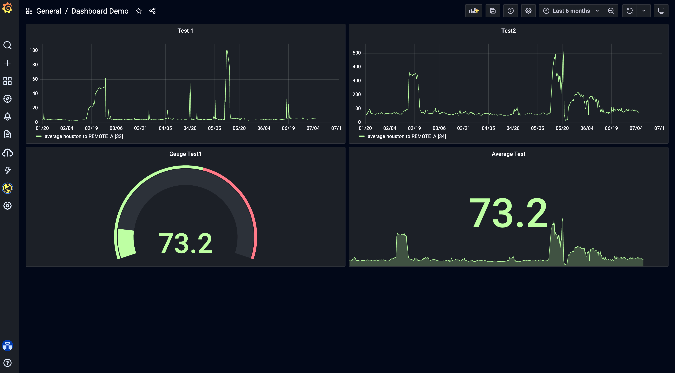675x373 pixels.
Task: Open the Test2 panel title menu
Action: pos(508,31)
